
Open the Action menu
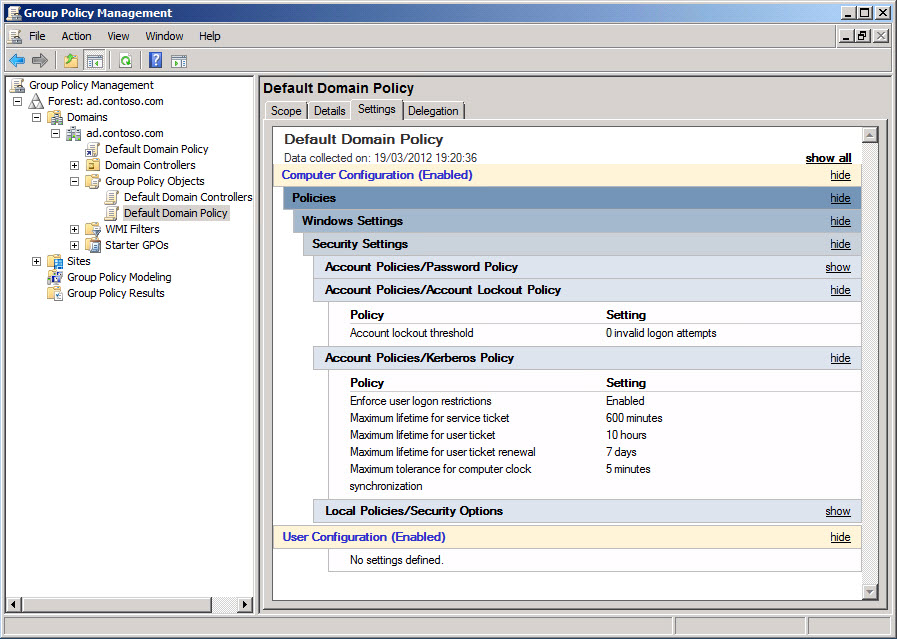[76, 36]
